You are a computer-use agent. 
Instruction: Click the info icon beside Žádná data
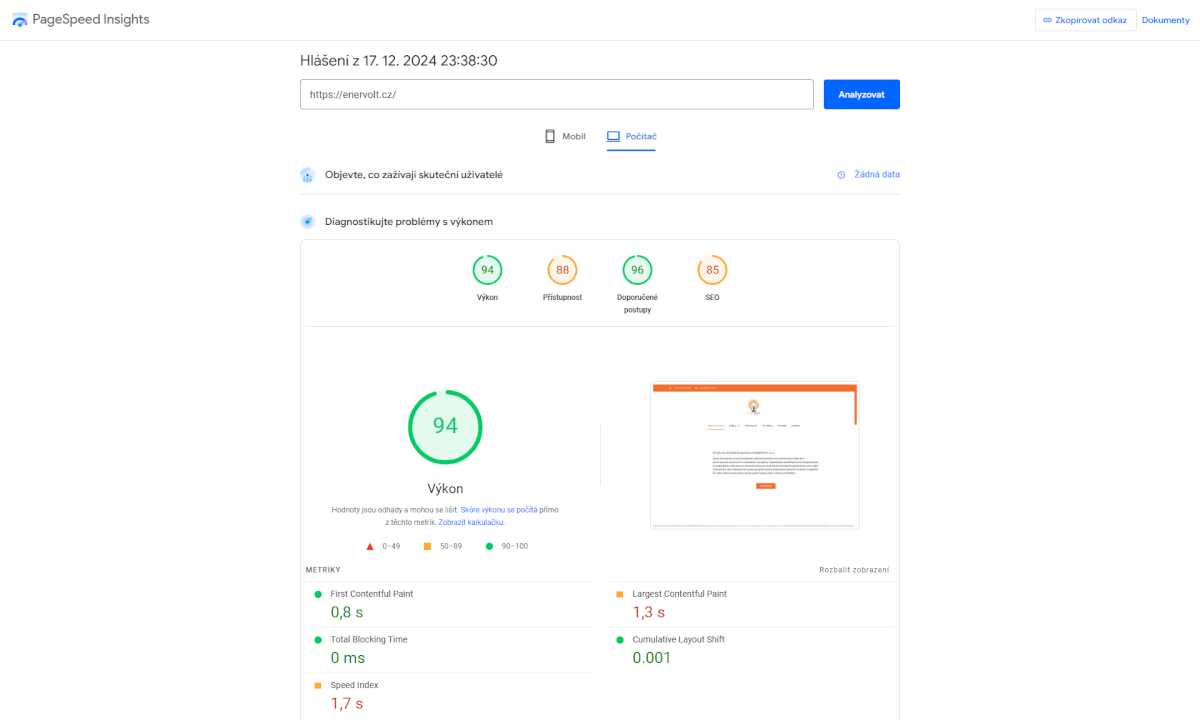(841, 175)
